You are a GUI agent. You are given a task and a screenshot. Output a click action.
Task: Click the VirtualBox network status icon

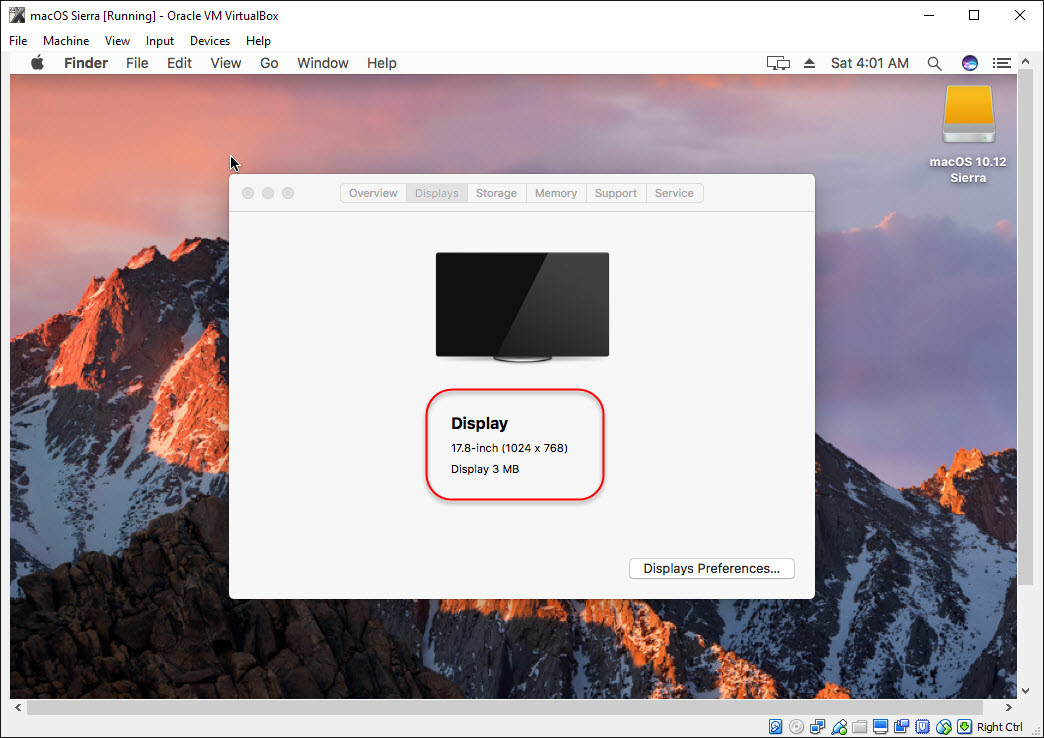click(x=818, y=727)
